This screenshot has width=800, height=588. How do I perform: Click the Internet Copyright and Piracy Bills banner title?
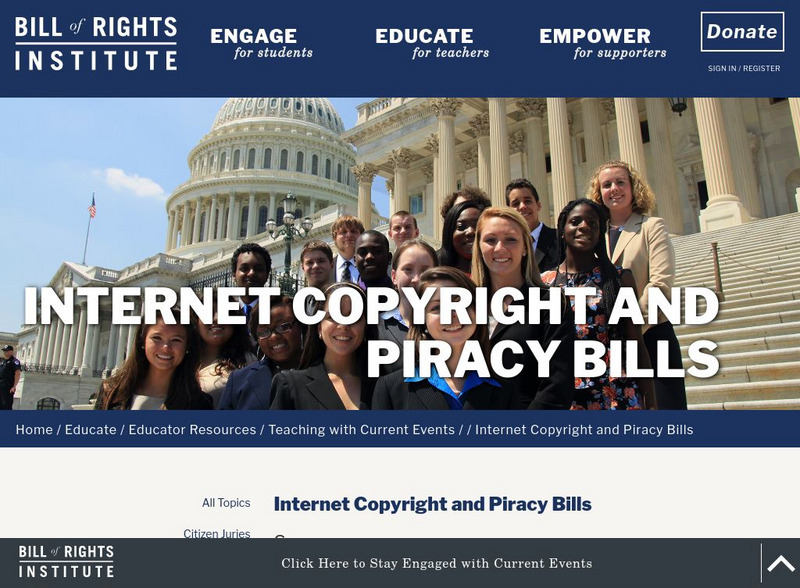pos(371,331)
